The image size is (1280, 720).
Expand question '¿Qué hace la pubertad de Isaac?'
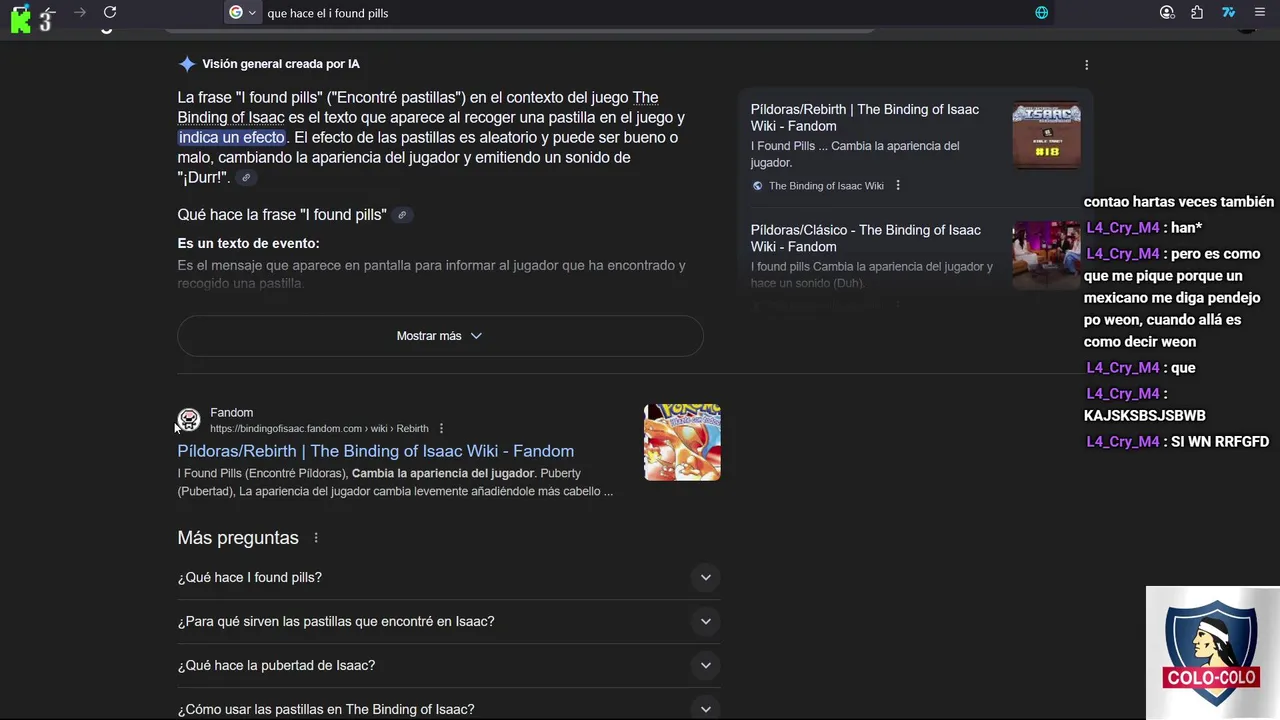coord(449,665)
